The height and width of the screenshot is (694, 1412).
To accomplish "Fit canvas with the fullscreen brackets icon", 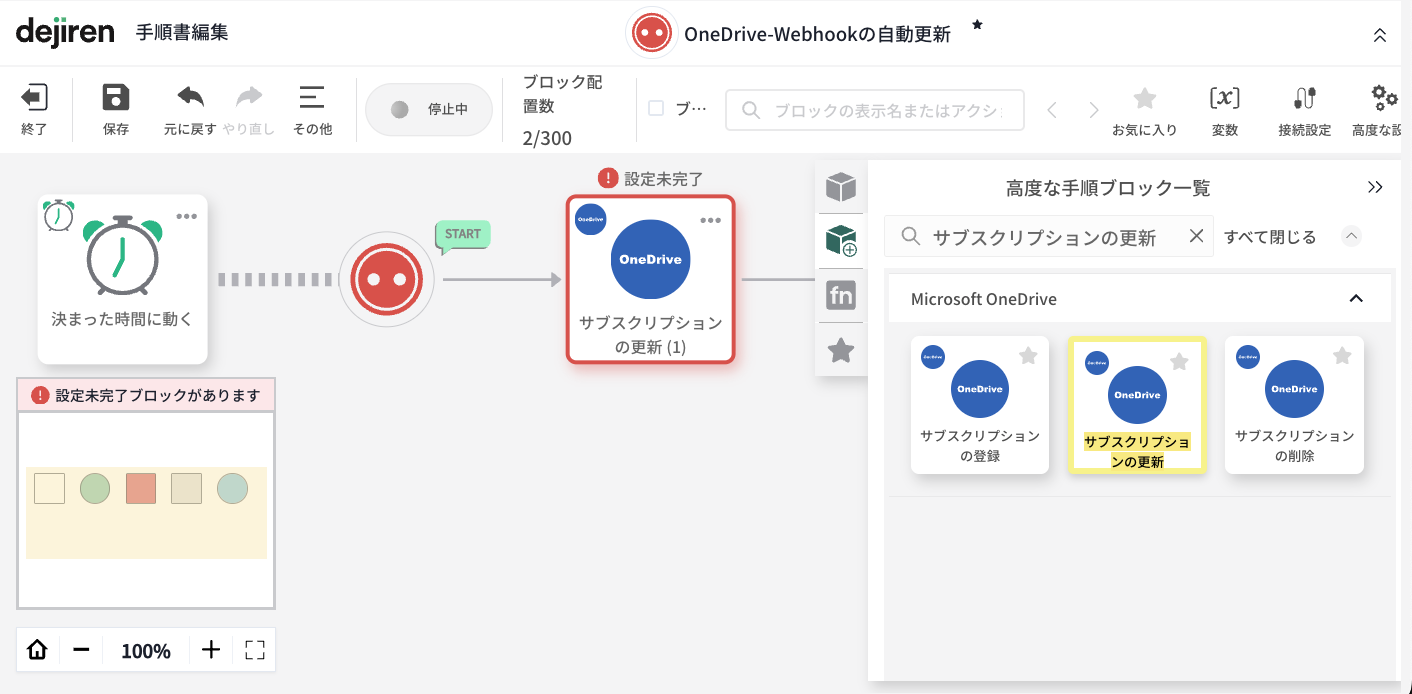I will click(254, 651).
